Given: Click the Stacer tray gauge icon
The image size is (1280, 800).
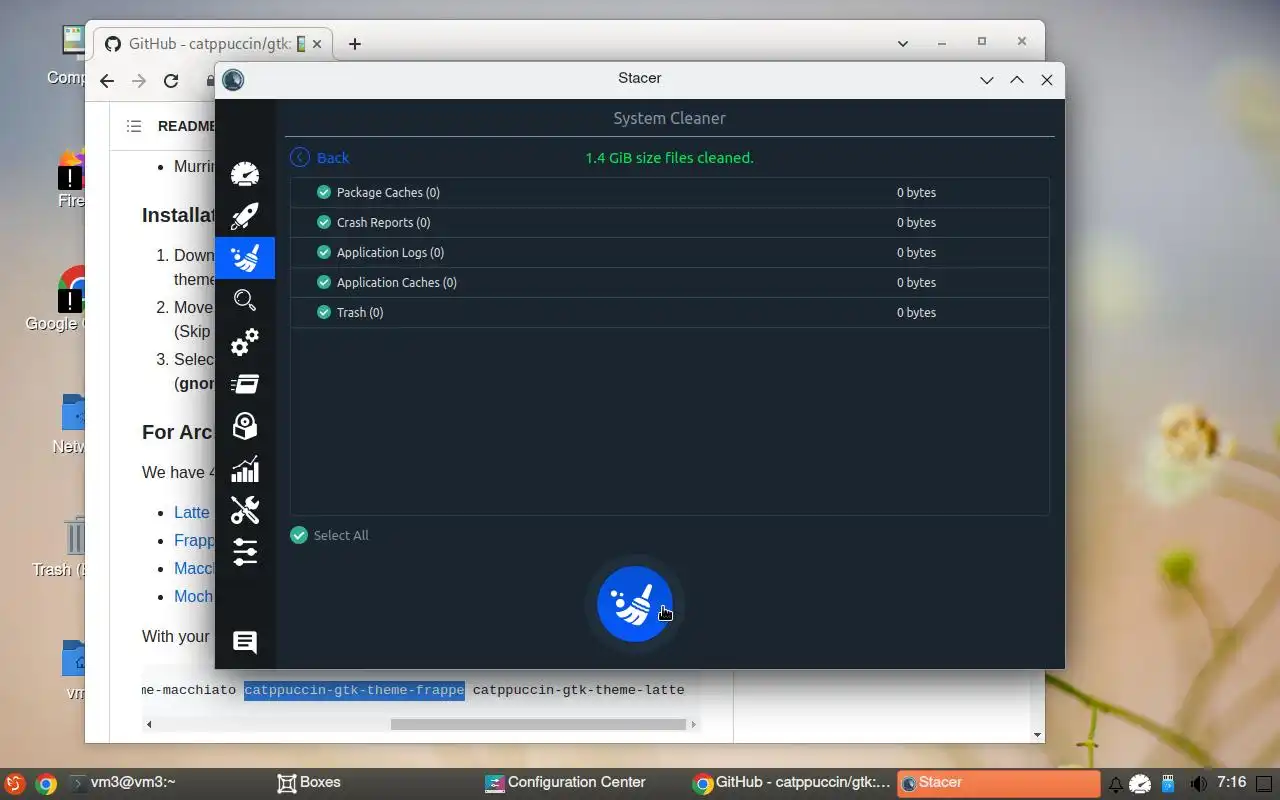Looking at the screenshot, I should (1142, 783).
